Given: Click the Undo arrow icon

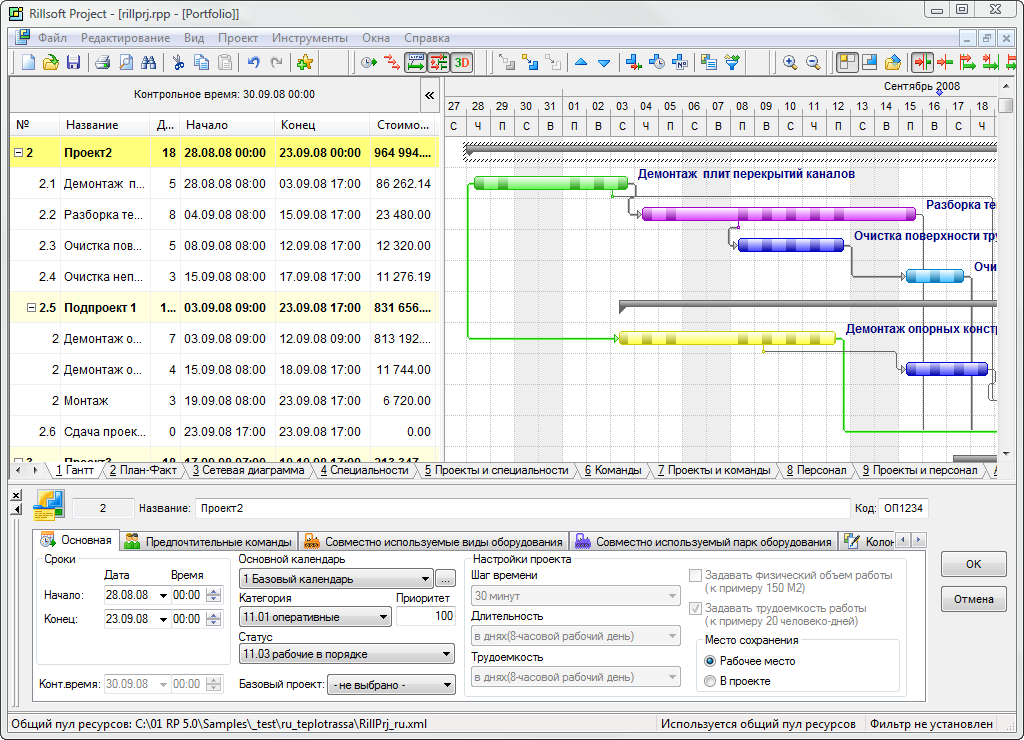Looking at the screenshot, I should pyautogui.click(x=253, y=62).
